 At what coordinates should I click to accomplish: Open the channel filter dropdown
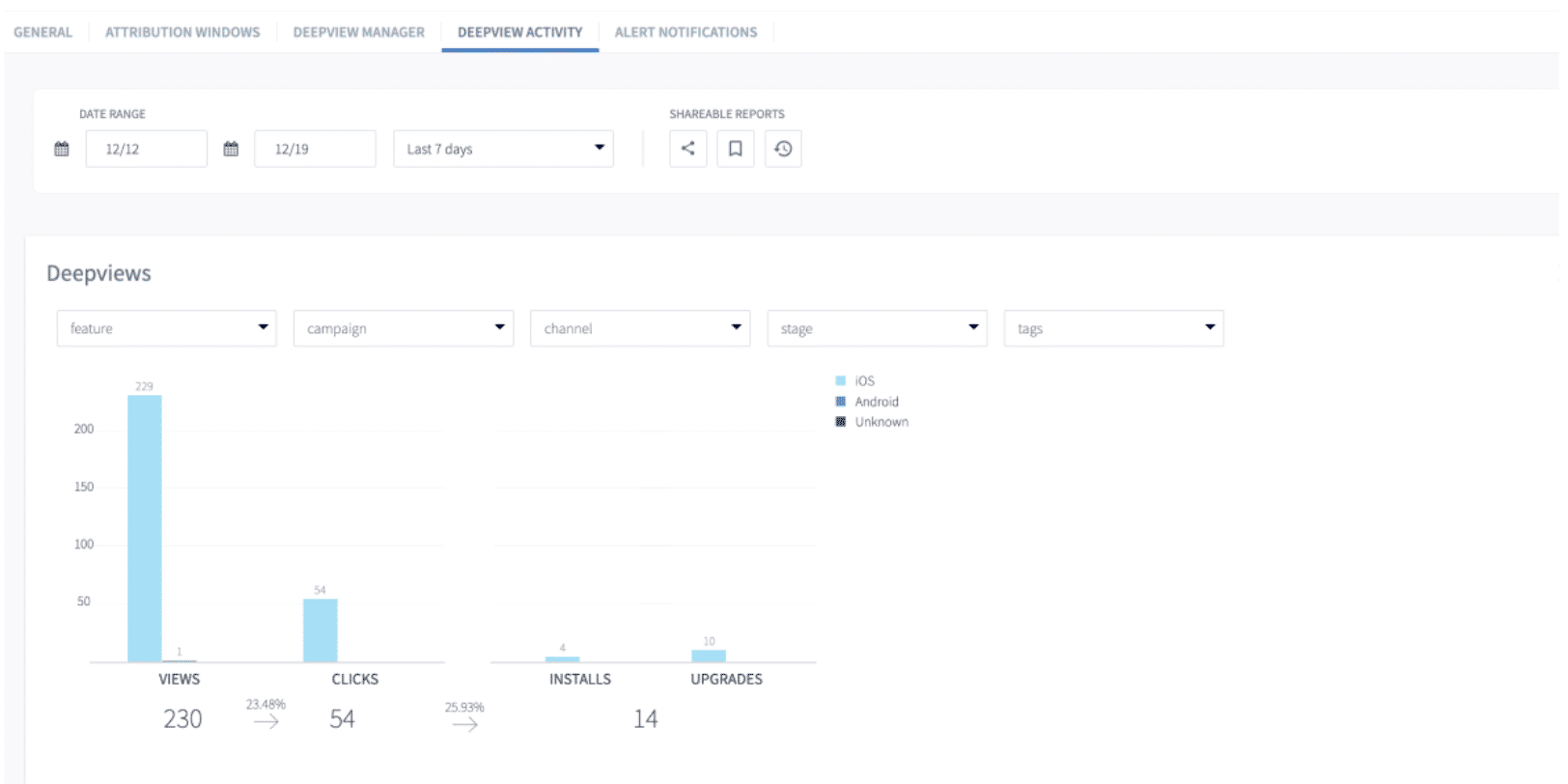pos(639,328)
